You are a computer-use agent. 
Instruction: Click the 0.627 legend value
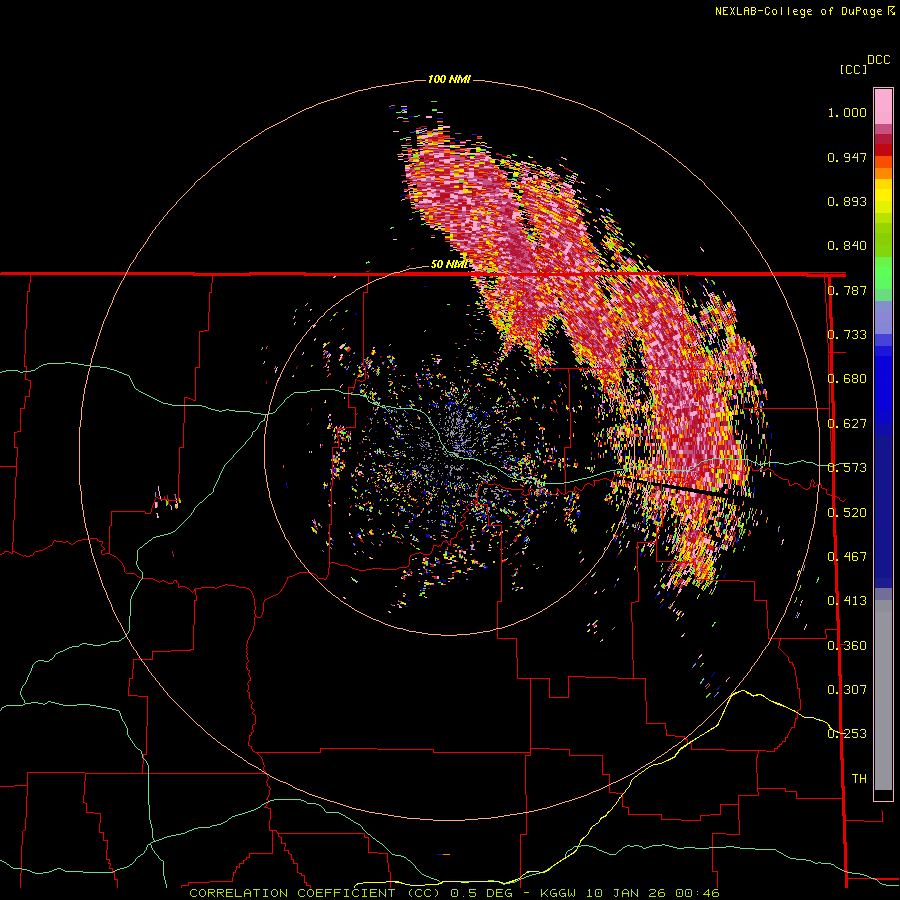[847, 424]
